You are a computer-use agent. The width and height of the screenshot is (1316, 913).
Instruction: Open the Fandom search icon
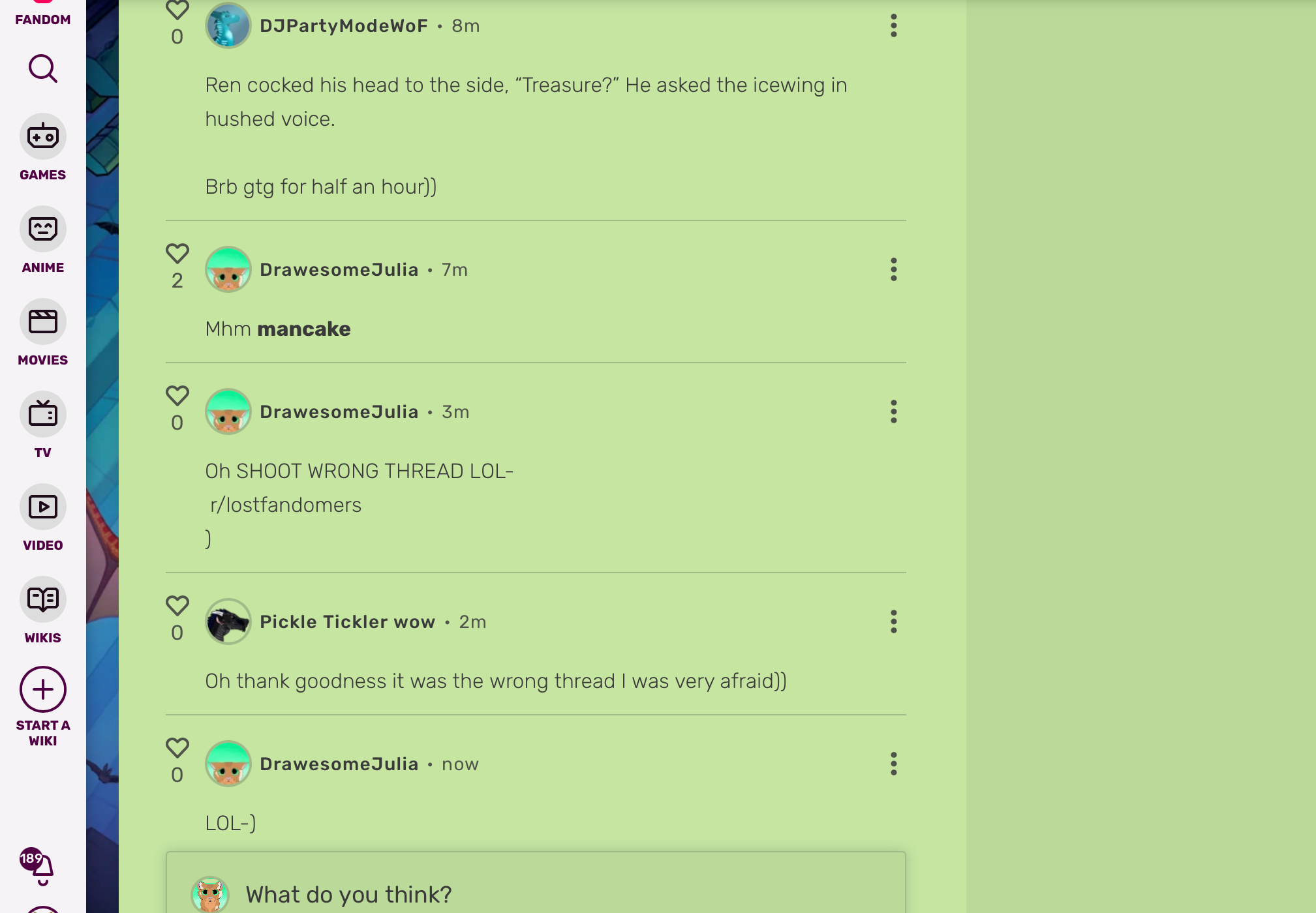[43, 68]
